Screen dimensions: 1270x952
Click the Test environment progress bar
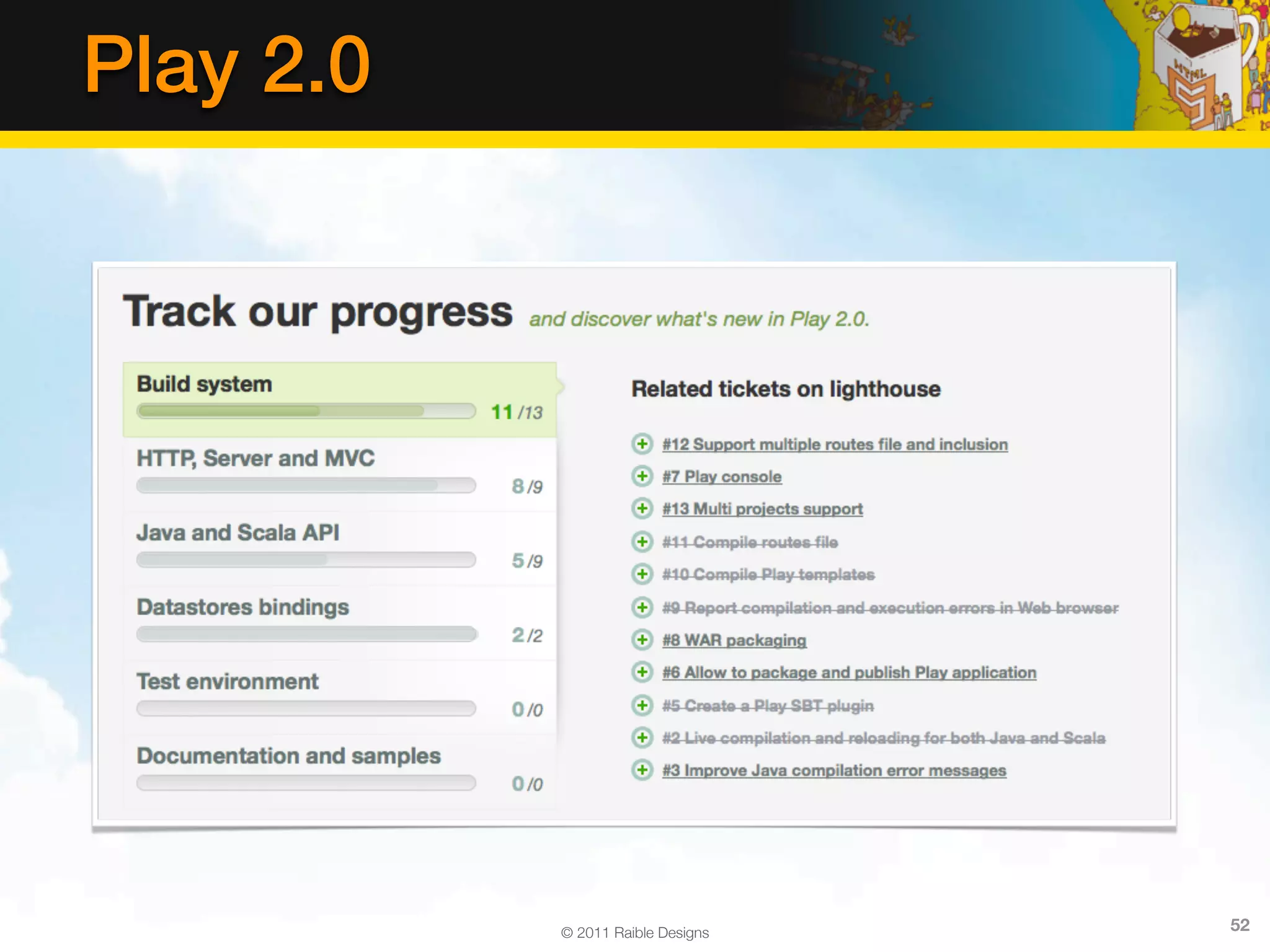306,708
